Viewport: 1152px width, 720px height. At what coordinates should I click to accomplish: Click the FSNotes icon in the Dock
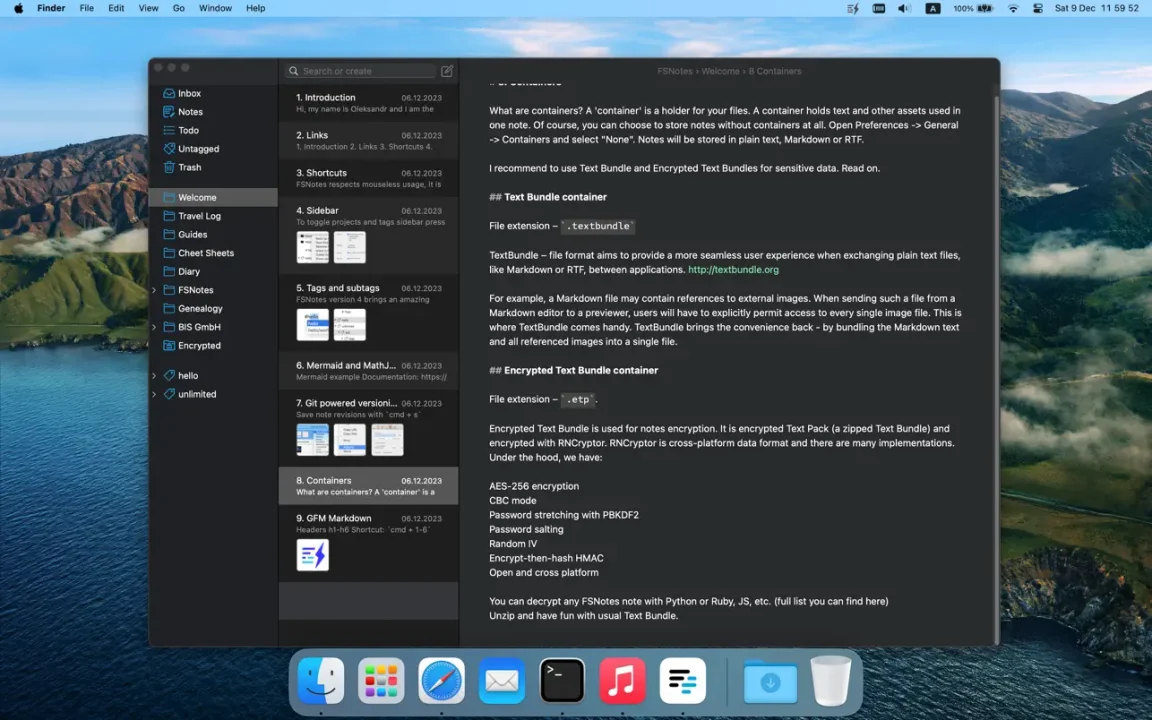(x=683, y=682)
